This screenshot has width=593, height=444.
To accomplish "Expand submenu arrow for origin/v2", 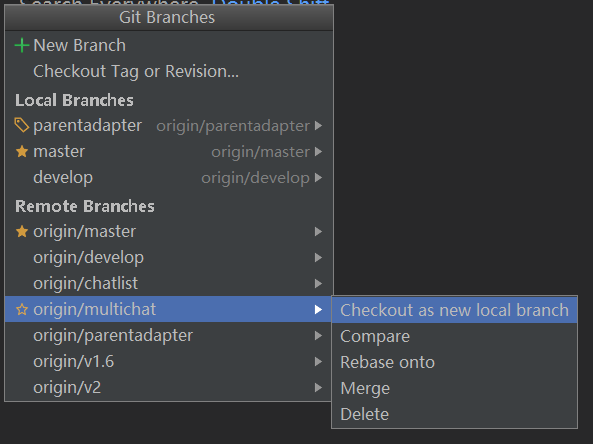I will click(318, 388).
